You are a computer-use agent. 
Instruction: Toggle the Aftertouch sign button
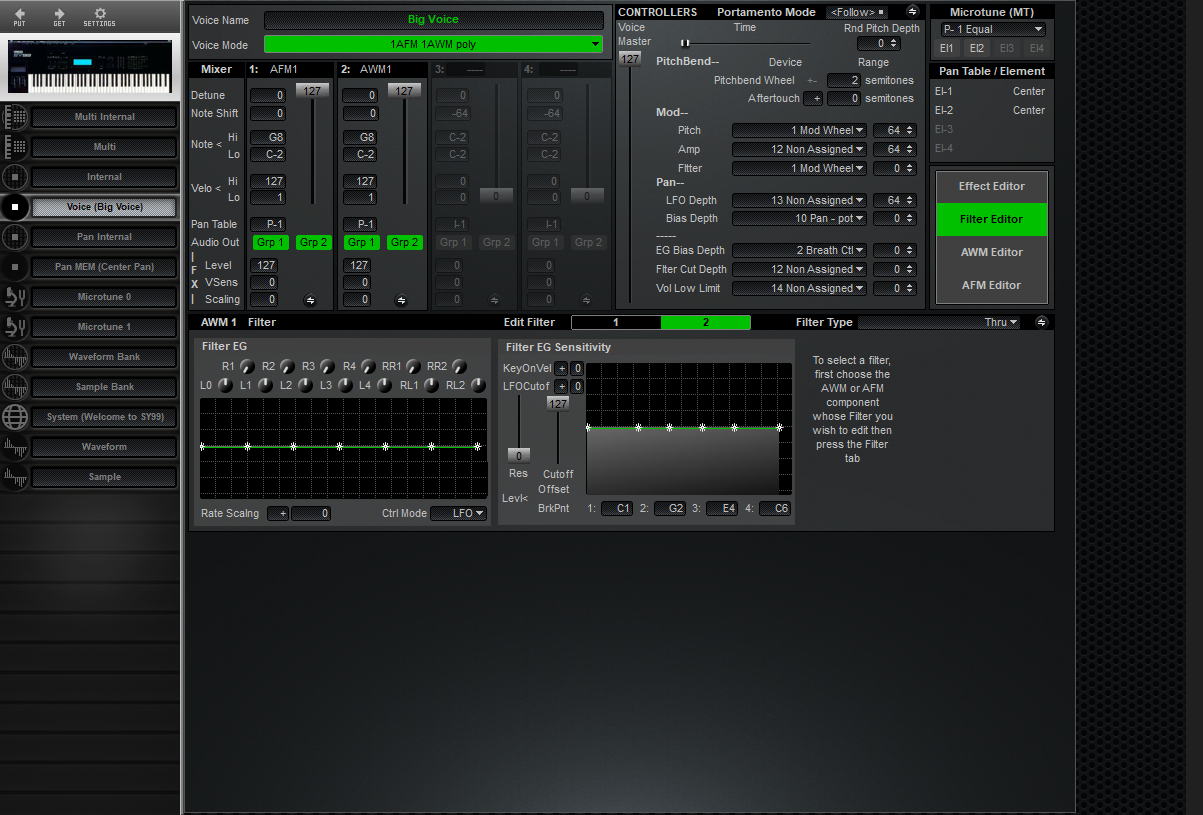[814, 99]
